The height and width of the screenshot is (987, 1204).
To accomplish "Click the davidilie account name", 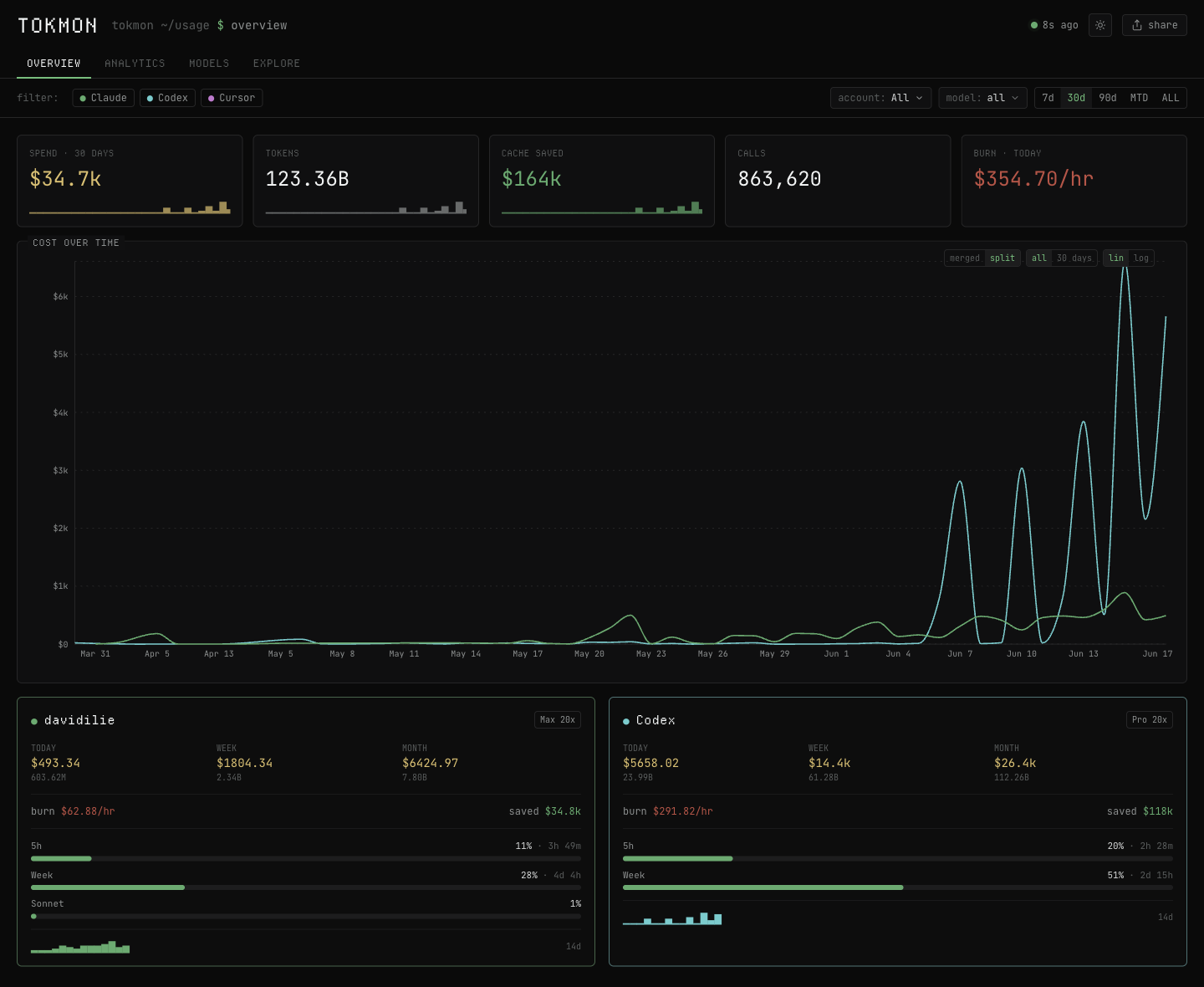I will click(x=79, y=720).
